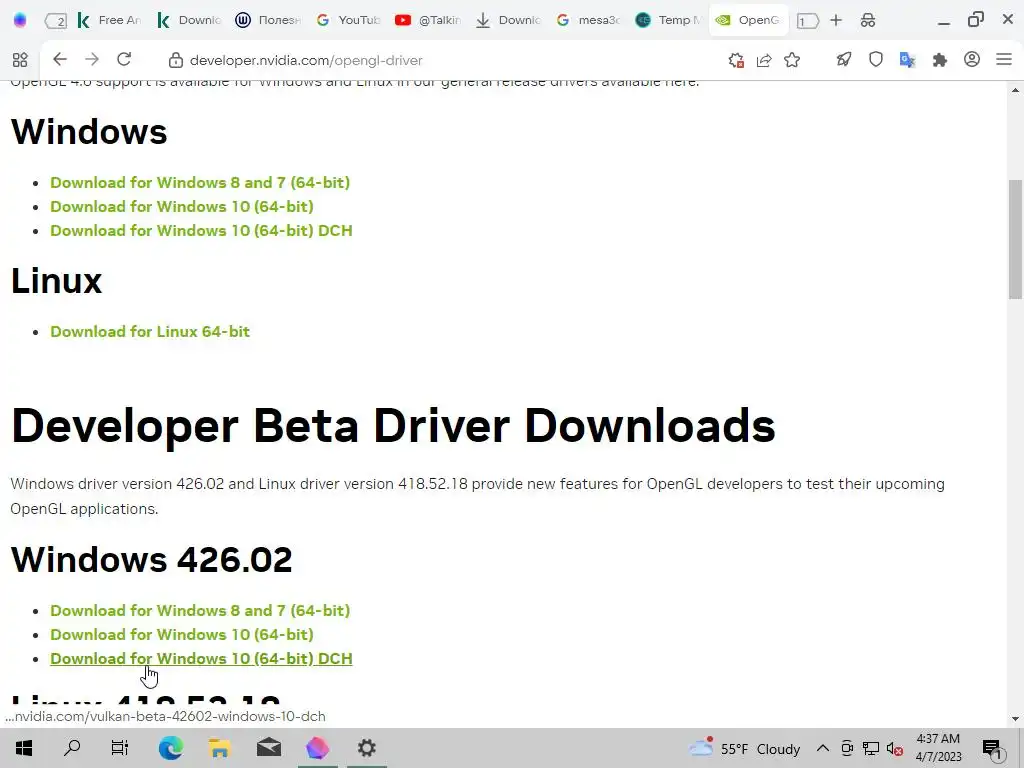The height and width of the screenshot is (768, 1024).
Task: Switch to the YouTub Google tab
Action: [348, 20]
